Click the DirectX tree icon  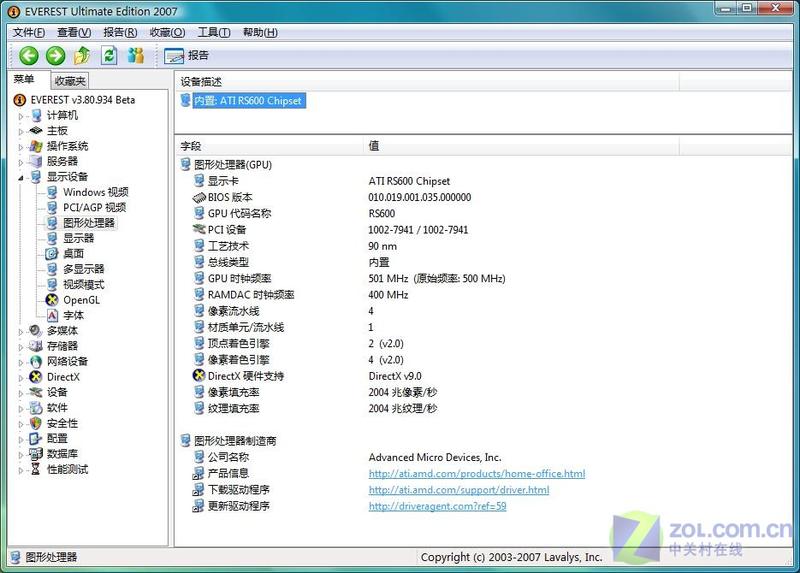click(x=36, y=377)
